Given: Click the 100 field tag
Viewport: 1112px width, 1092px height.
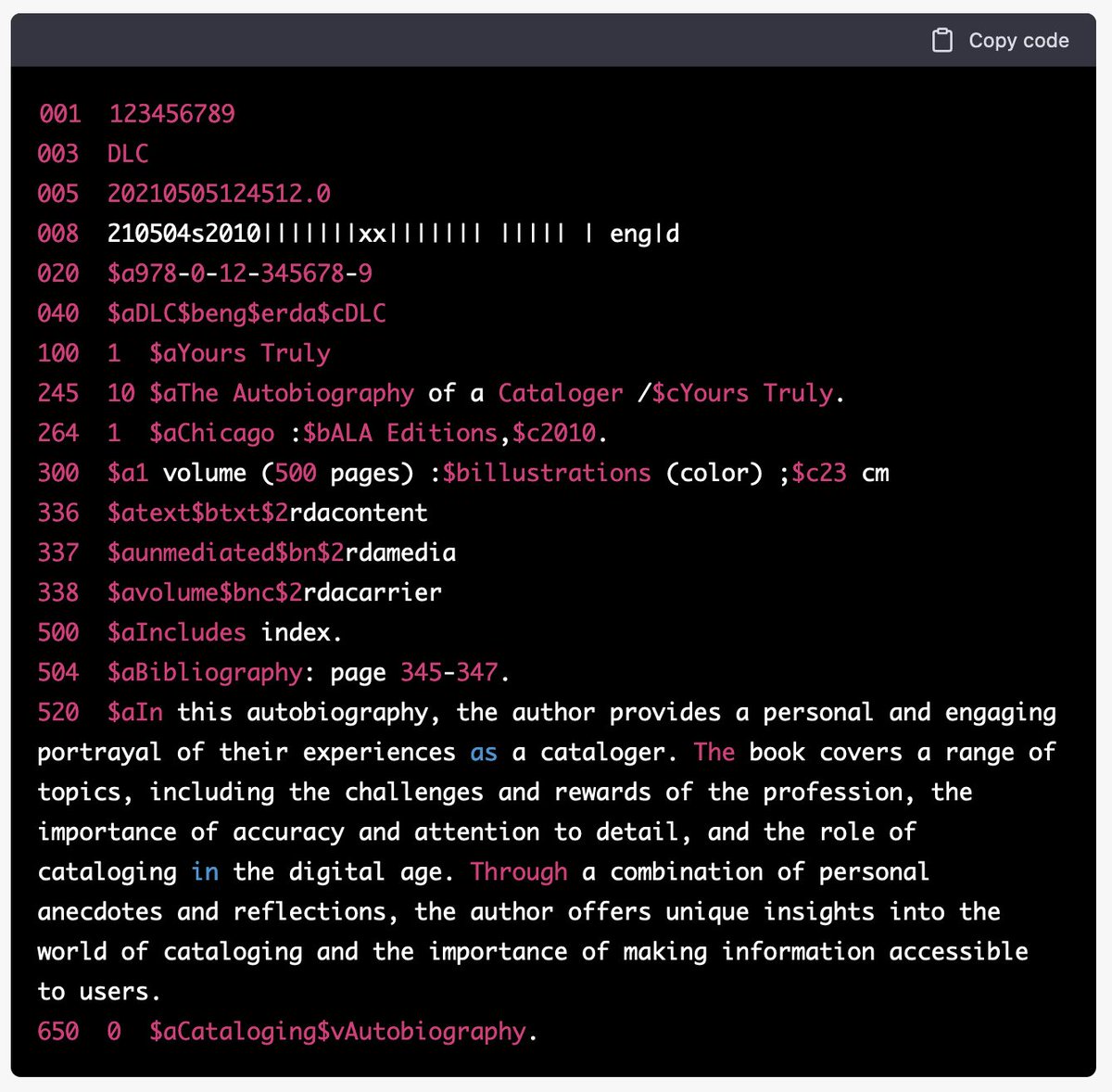Looking at the screenshot, I should 59,353.
